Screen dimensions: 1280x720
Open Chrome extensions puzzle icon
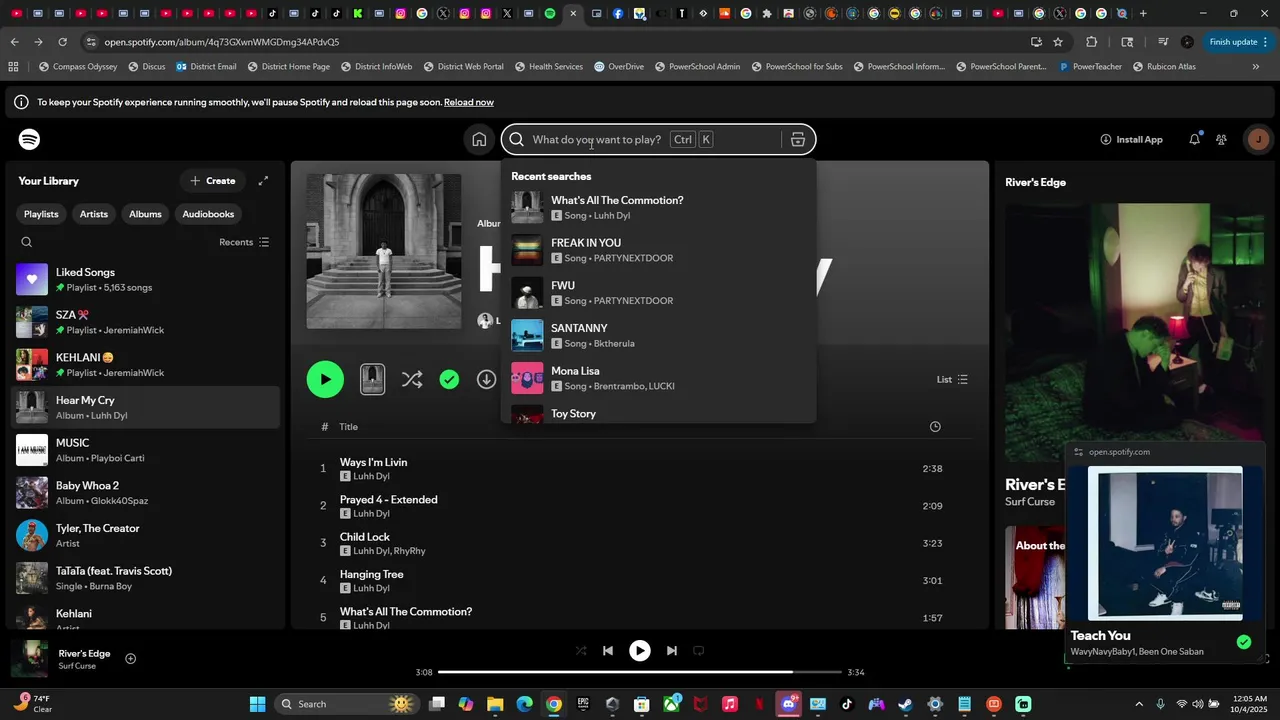[x=1091, y=42]
